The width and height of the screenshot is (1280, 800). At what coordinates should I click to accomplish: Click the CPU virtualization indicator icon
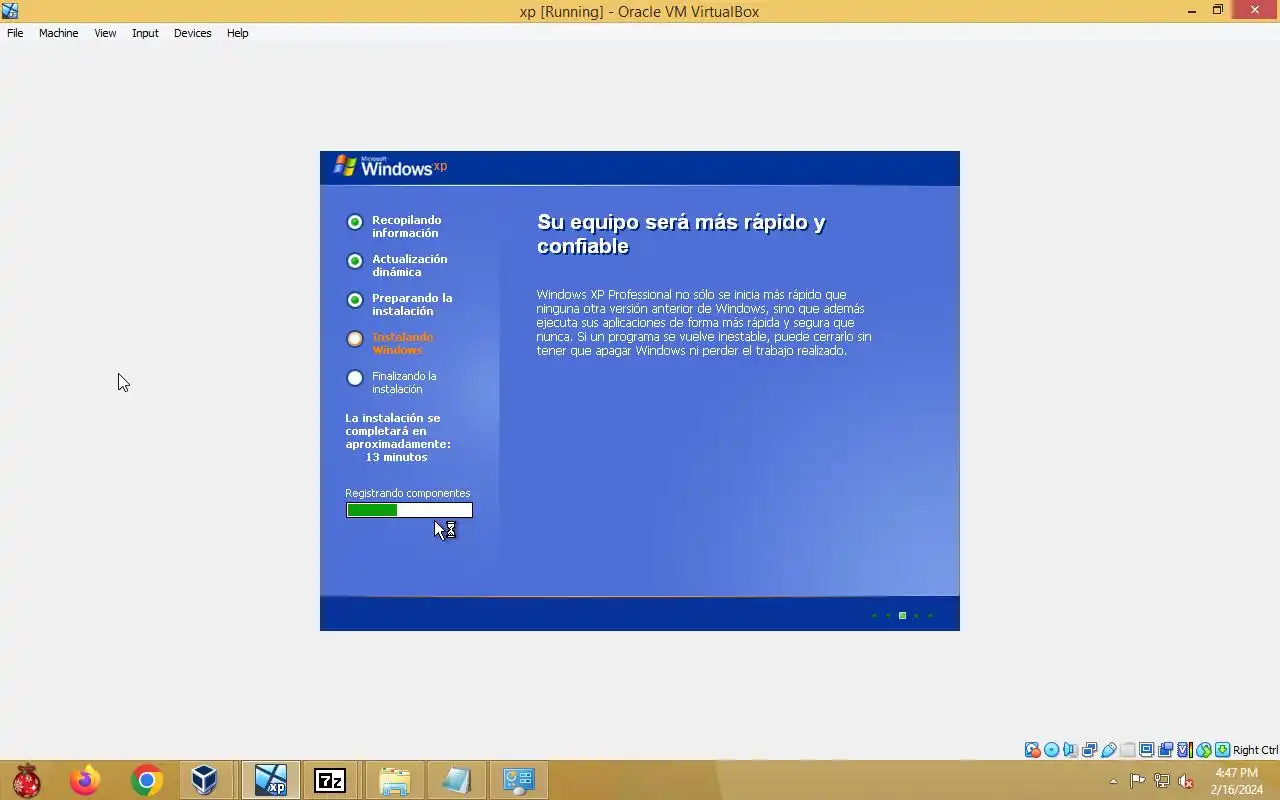[x=1184, y=750]
